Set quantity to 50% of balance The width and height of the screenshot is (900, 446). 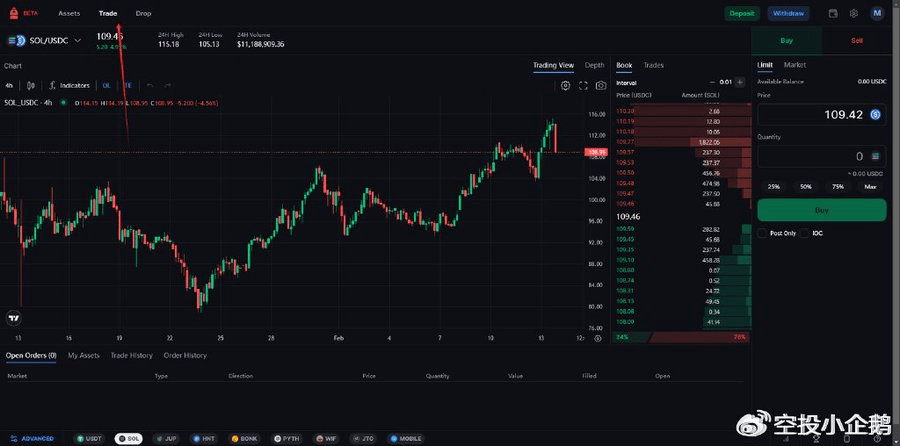click(x=805, y=186)
